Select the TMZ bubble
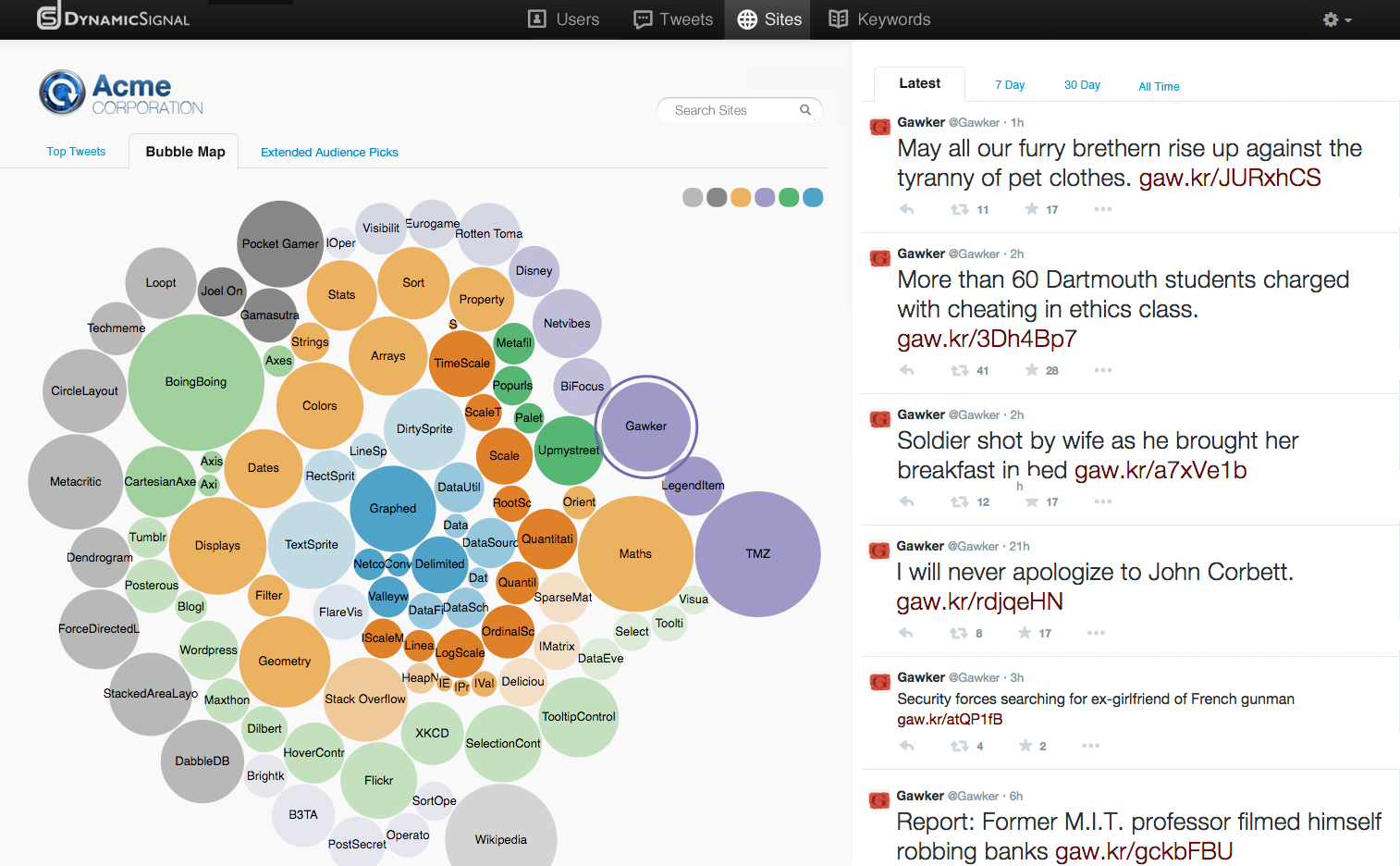Image resolution: width=1400 pixels, height=866 pixels. tap(757, 553)
